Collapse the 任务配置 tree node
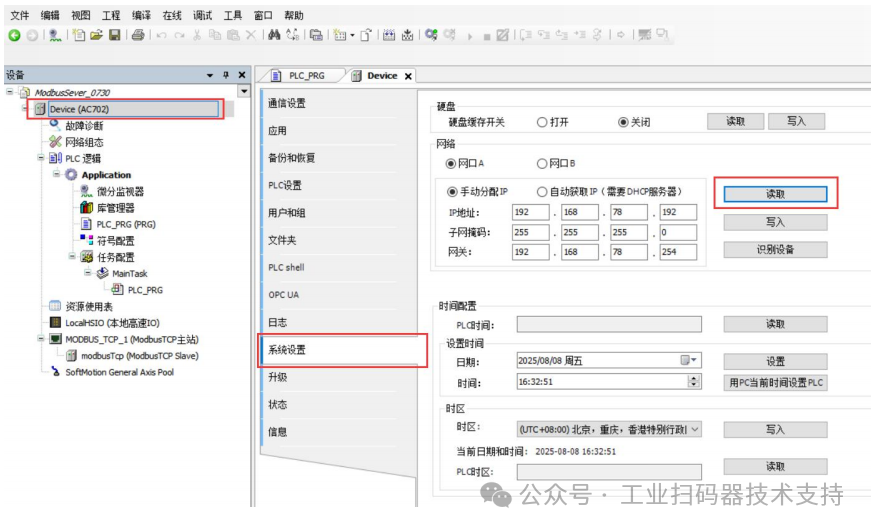The image size is (871, 529). [72, 256]
